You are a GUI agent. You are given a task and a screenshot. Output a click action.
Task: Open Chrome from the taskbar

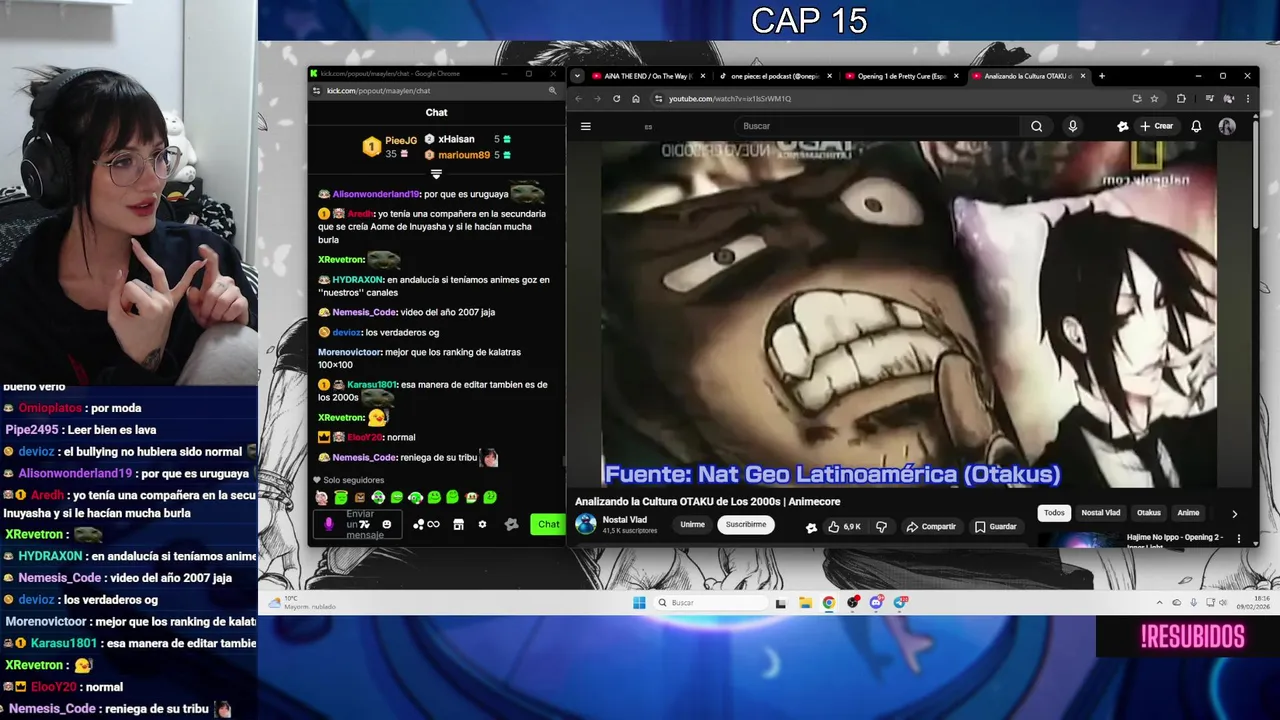point(829,603)
